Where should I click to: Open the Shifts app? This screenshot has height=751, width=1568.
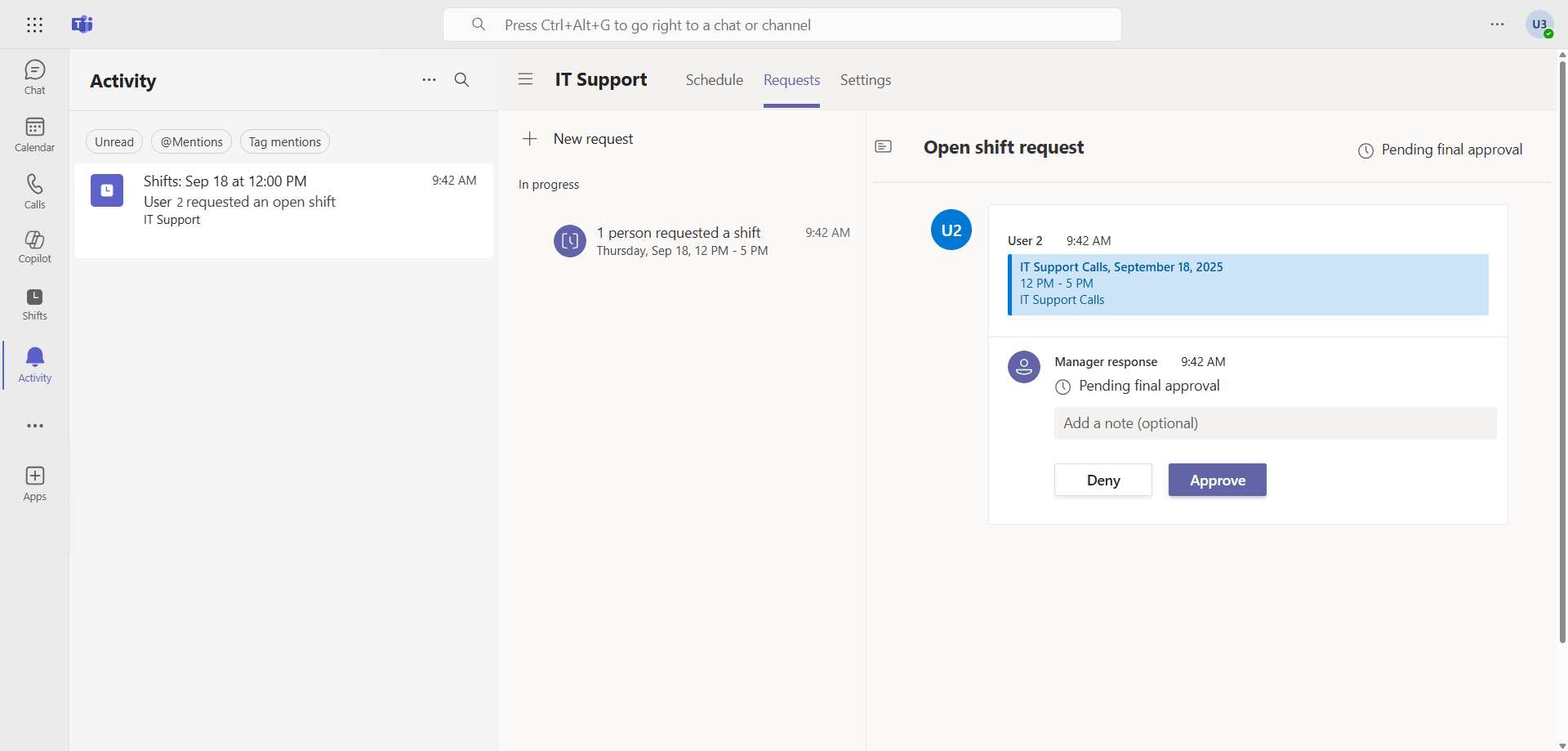click(34, 304)
